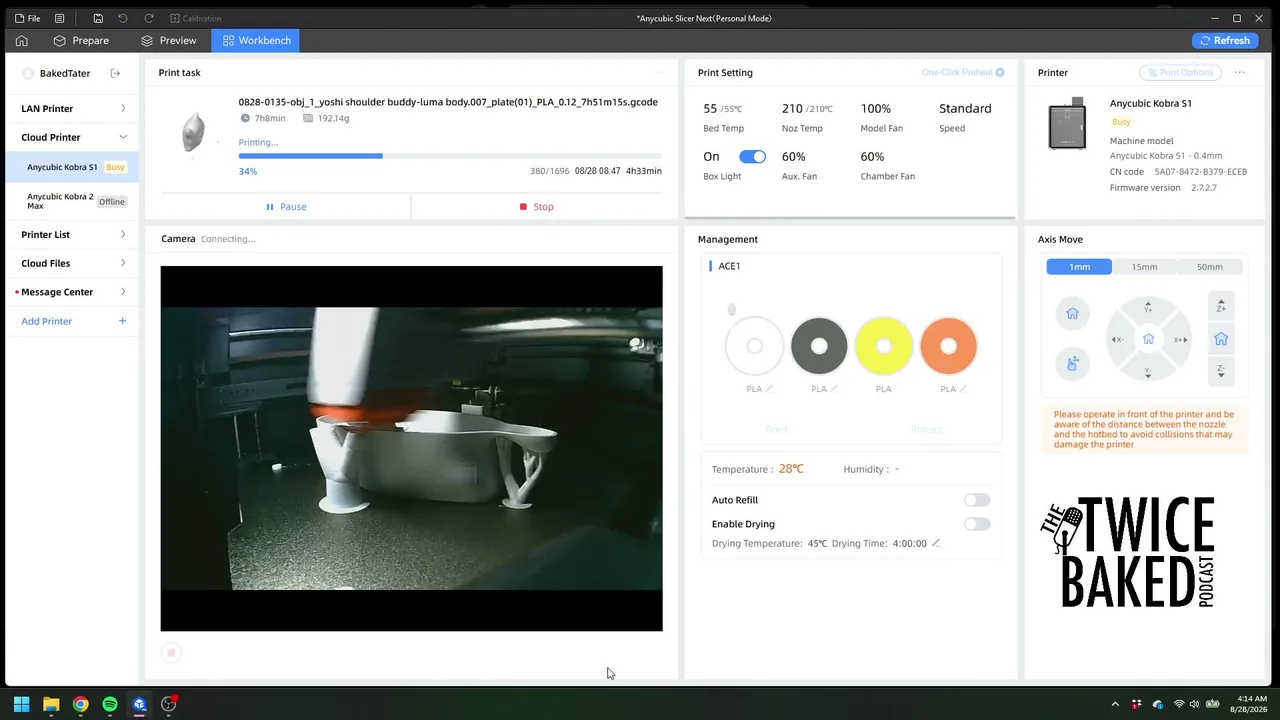The height and width of the screenshot is (720, 1280).
Task: Click the gcode file name text
Action: point(448,102)
